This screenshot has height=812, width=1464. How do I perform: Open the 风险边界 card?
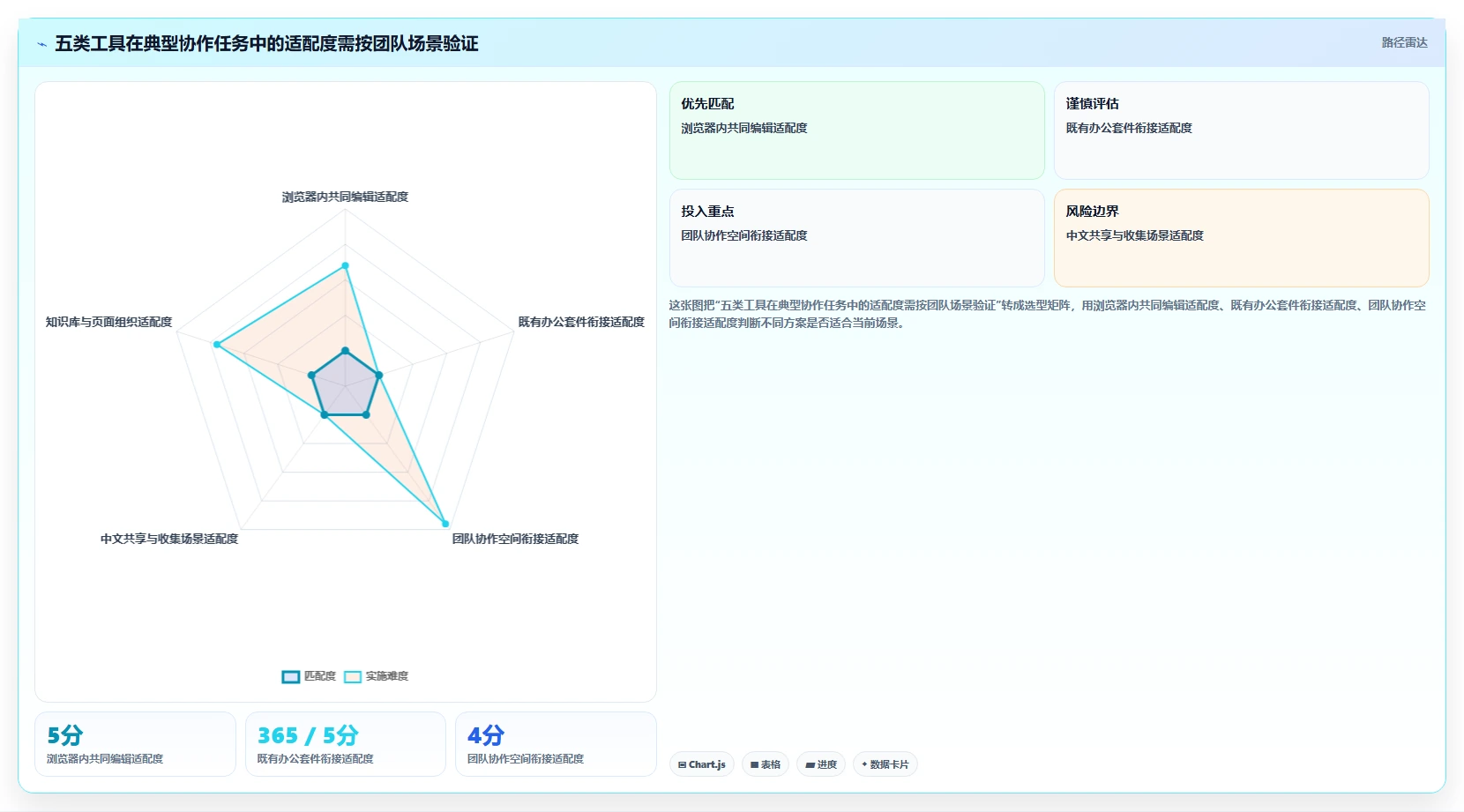[x=1242, y=238]
